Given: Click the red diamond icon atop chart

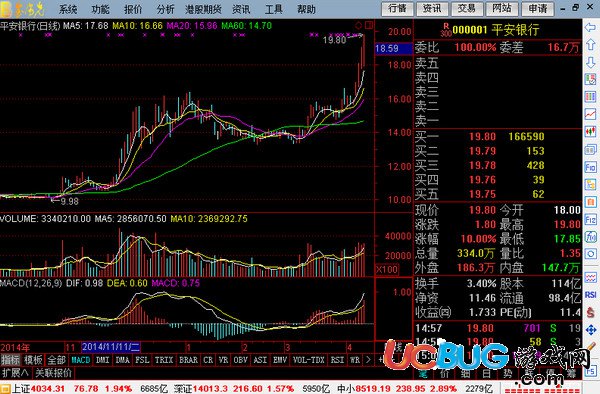Looking at the screenshot, I should click(x=359, y=26).
